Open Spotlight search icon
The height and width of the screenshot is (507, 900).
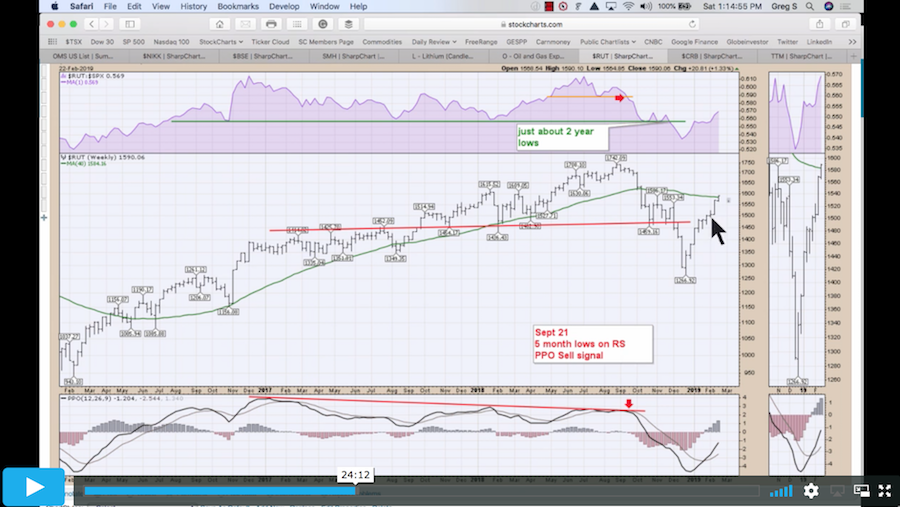click(810, 6)
